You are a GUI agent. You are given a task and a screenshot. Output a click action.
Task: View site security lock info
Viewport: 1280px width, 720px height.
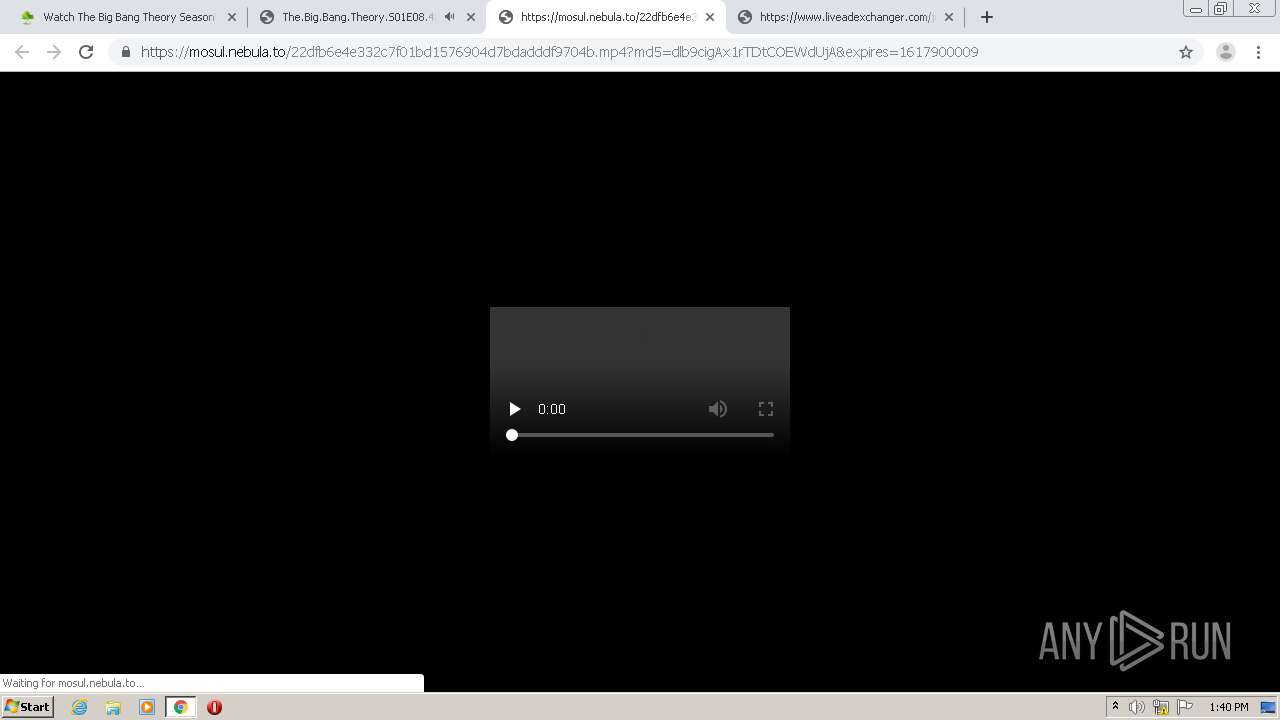coord(126,52)
